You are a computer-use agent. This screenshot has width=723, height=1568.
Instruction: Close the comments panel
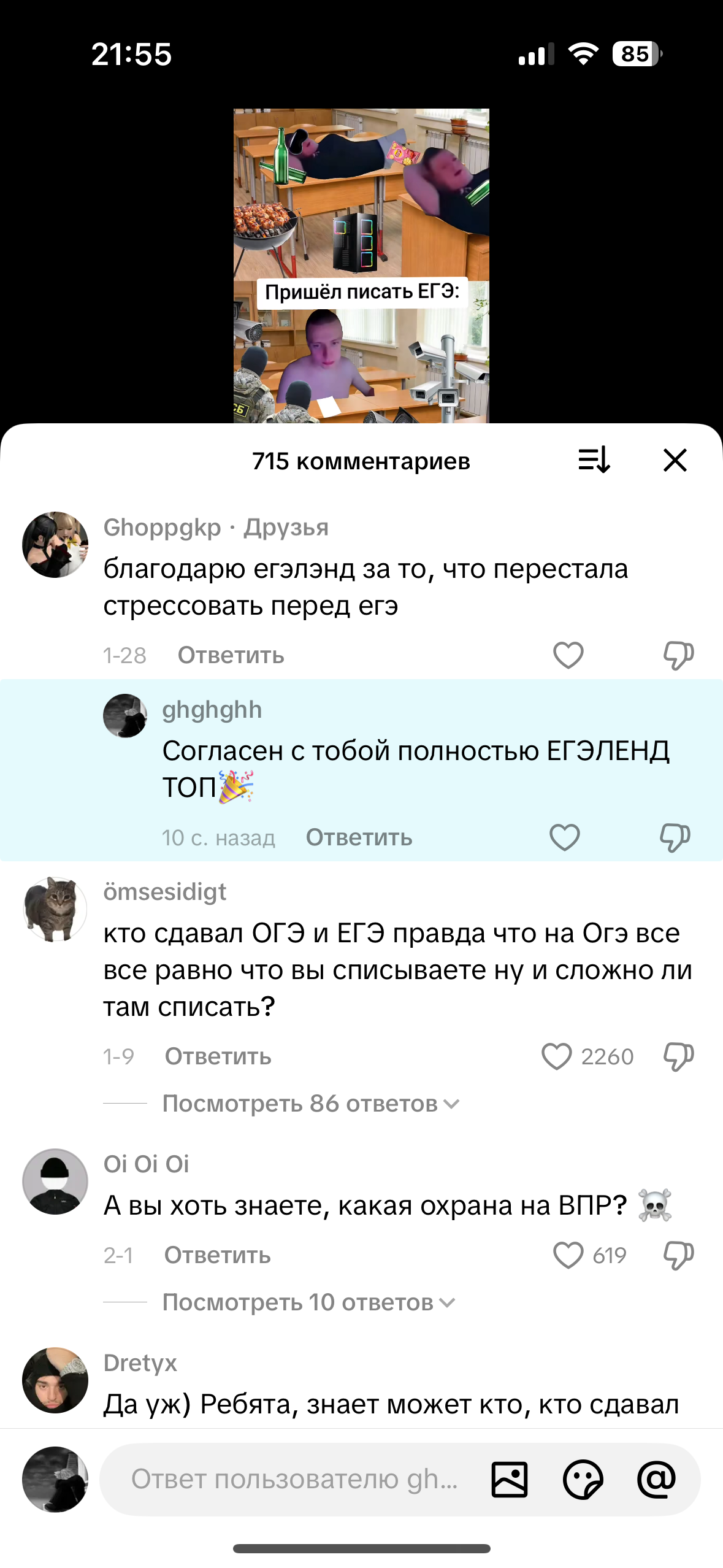pos(675,460)
